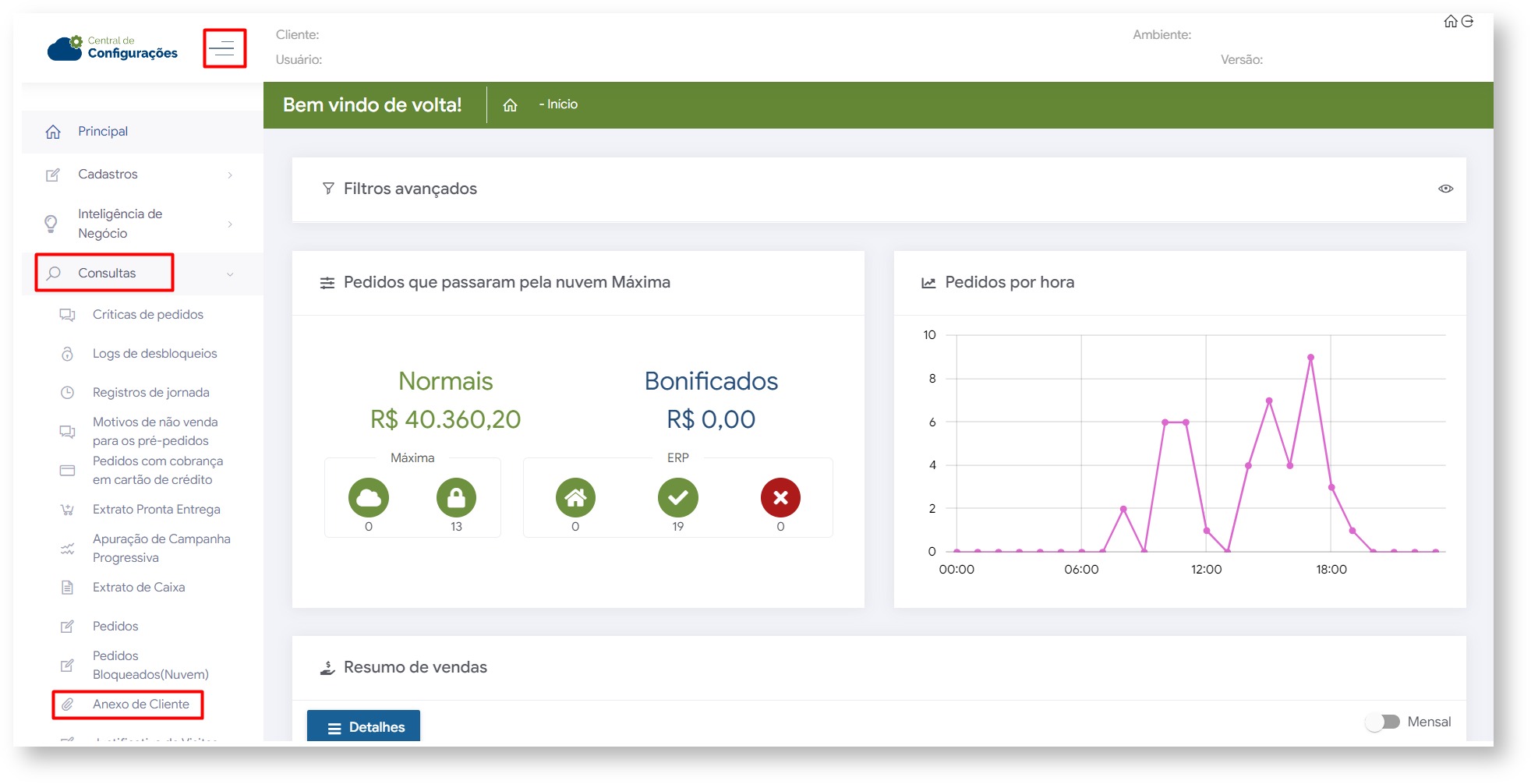Toggle Filtros avançados visibility eye icon
1531x784 pixels.
[x=1445, y=189]
